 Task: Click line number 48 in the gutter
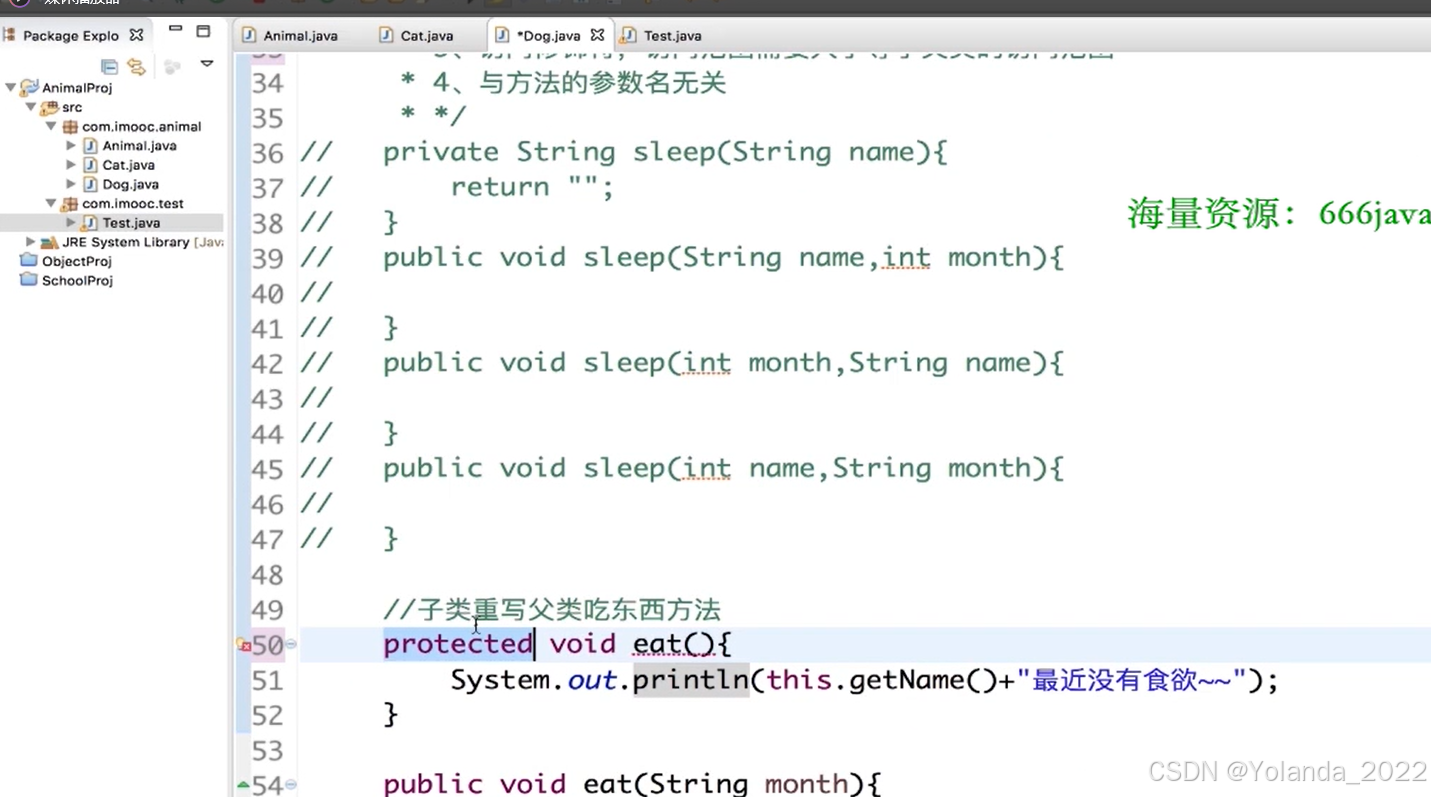click(x=267, y=575)
